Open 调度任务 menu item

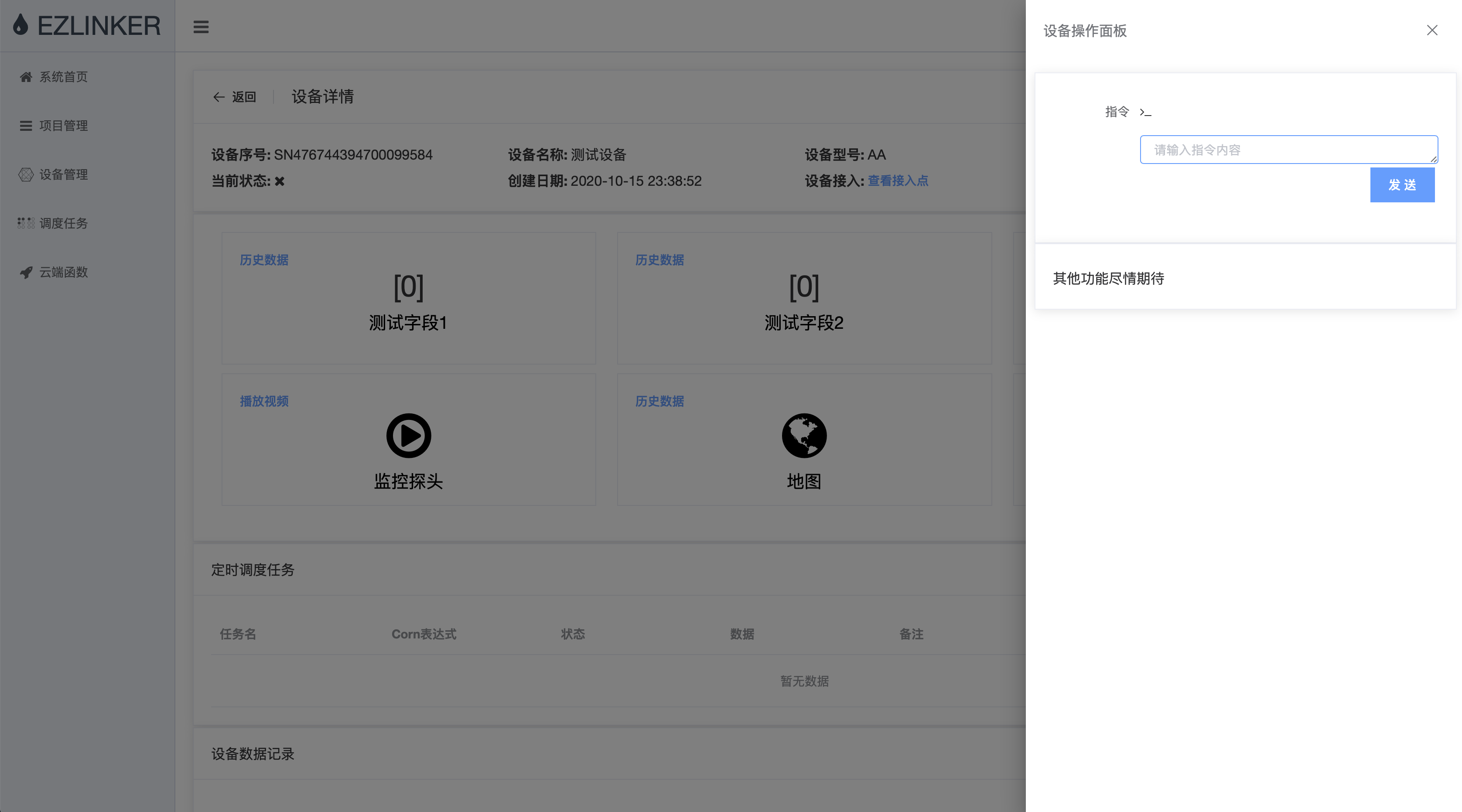pos(64,224)
